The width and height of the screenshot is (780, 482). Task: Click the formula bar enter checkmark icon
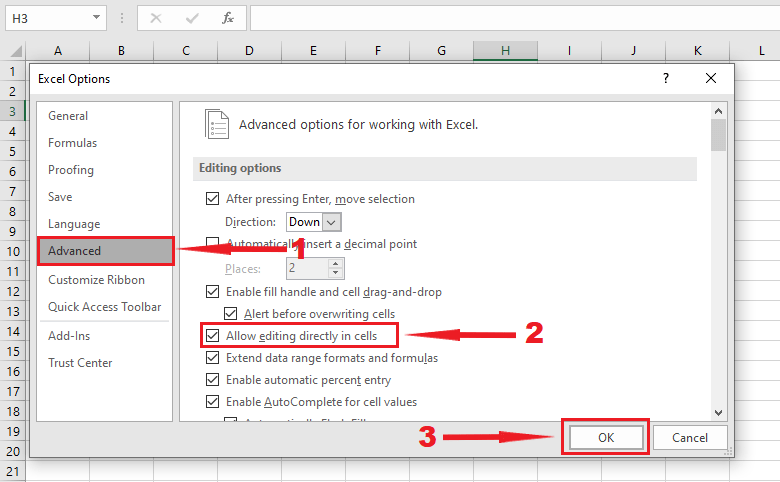192,18
